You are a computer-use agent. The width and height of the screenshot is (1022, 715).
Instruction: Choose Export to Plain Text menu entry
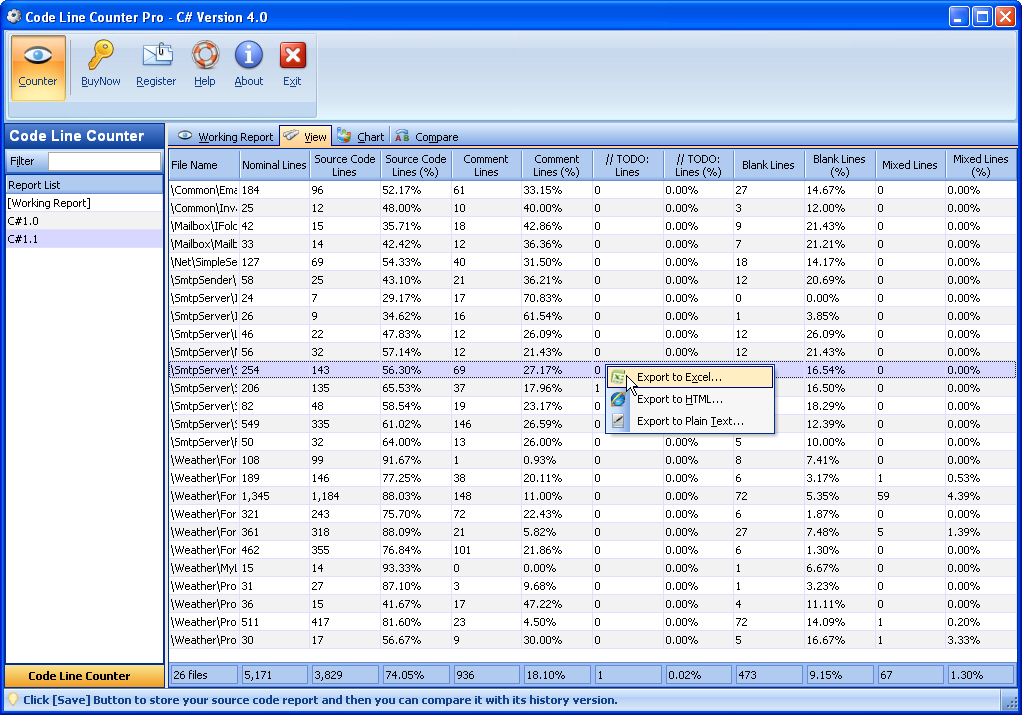[690, 421]
